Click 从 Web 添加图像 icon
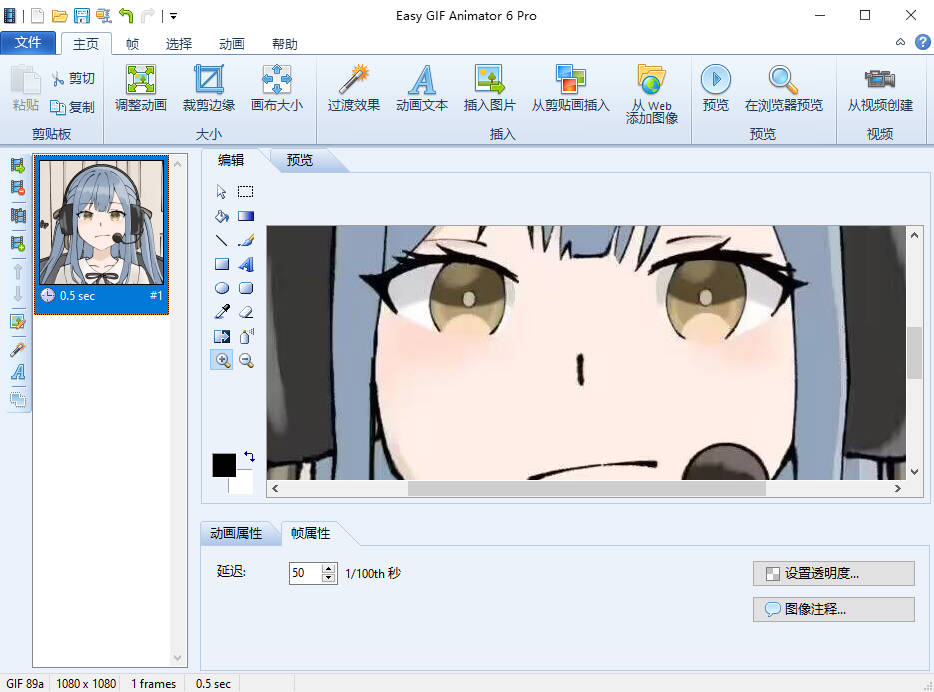Viewport: 934px width, 692px height. click(652, 94)
